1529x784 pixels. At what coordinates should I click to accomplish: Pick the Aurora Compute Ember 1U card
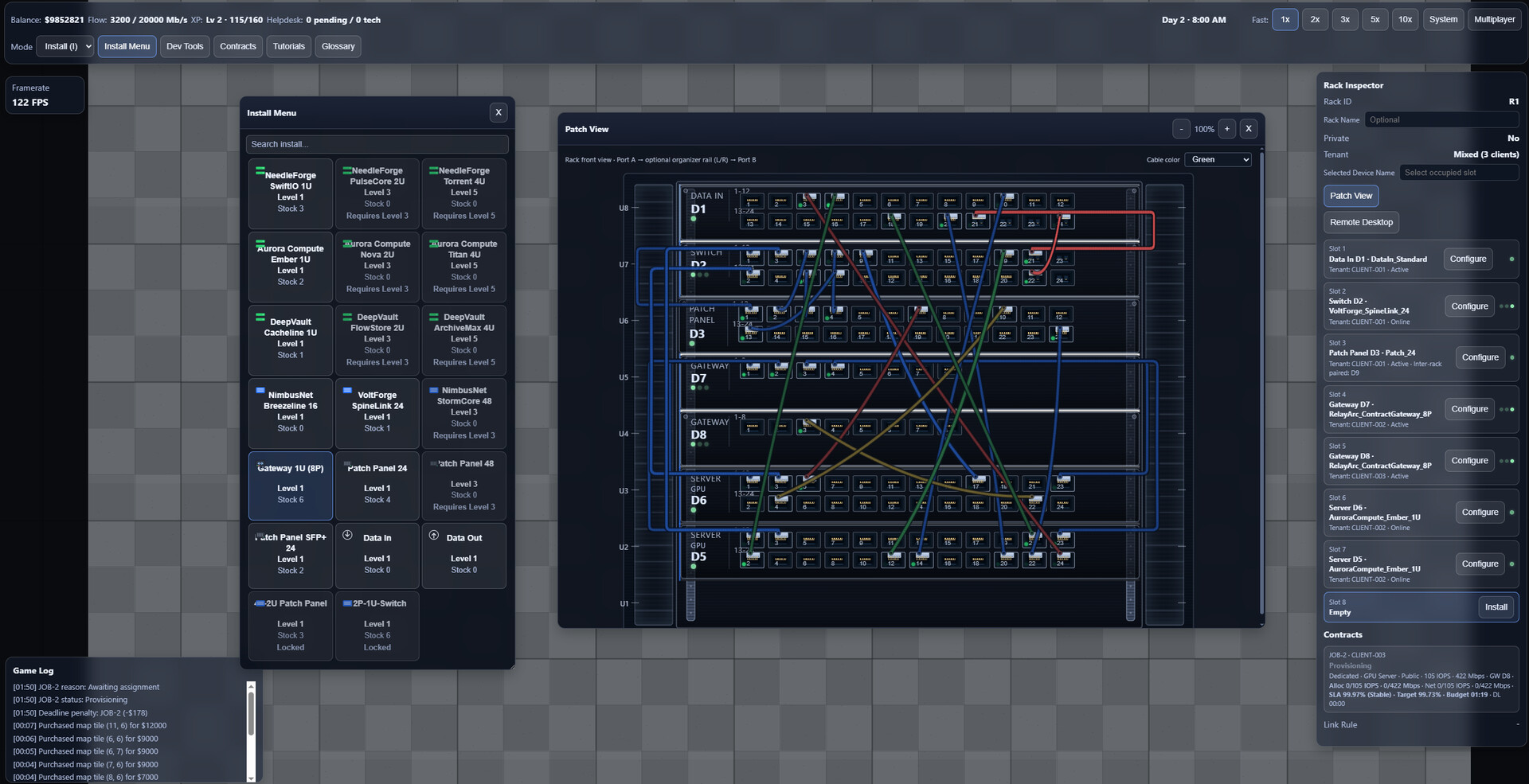[x=290, y=265]
